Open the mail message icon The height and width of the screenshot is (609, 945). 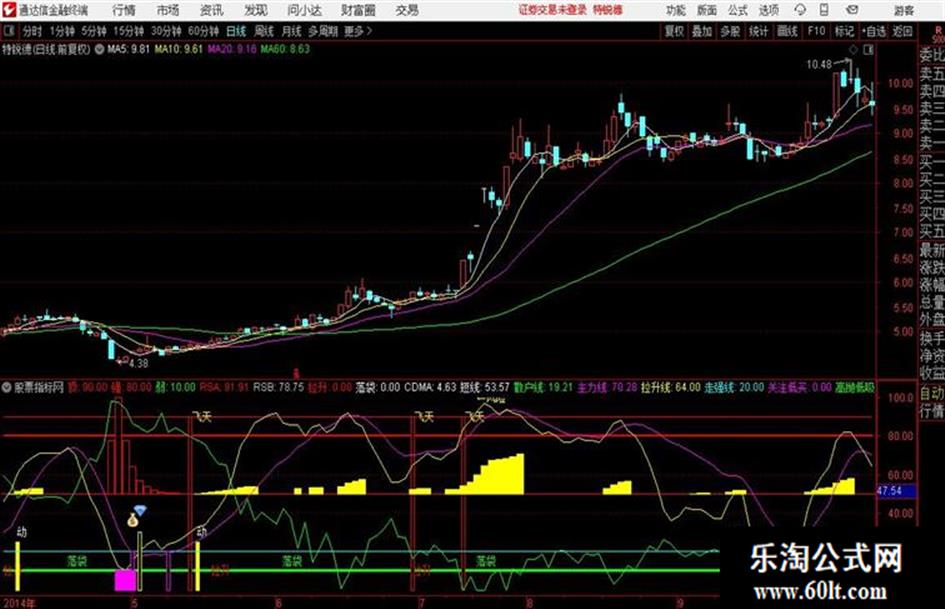coord(852,10)
